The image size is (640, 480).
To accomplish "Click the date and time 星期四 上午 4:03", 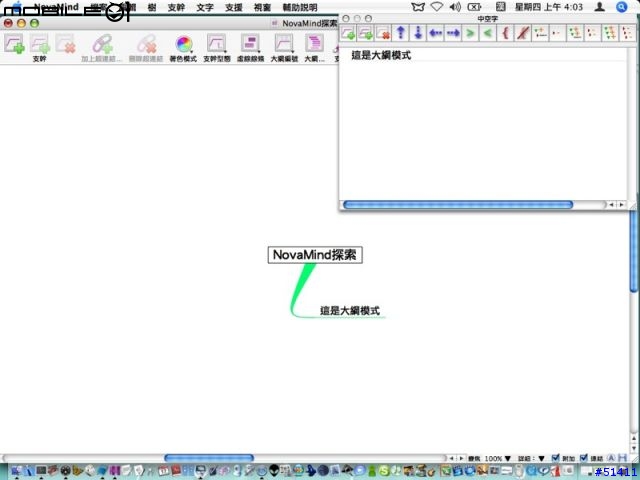I will [549, 7].
